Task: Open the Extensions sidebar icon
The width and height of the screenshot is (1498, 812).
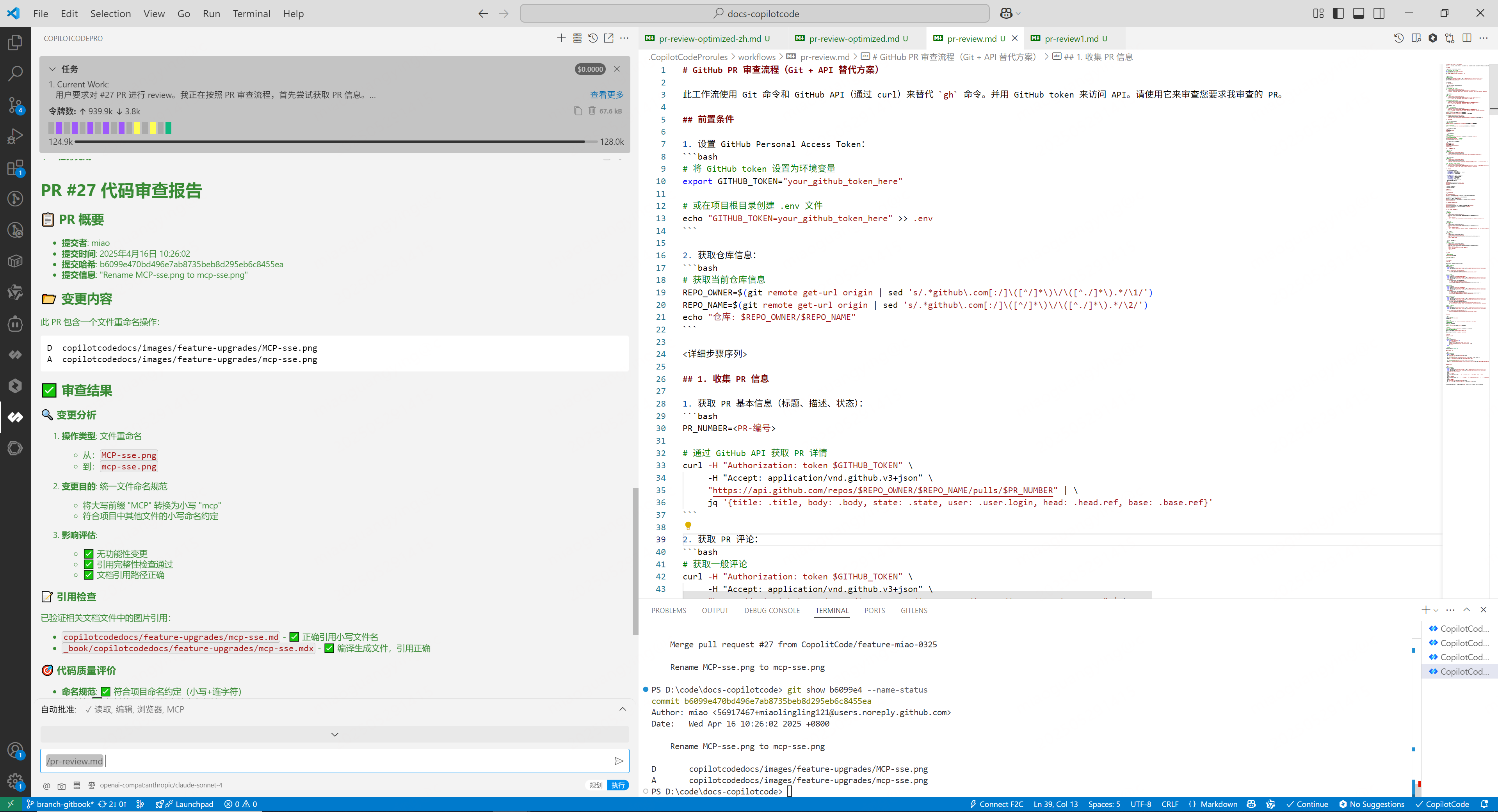Action: click(15, 167)
